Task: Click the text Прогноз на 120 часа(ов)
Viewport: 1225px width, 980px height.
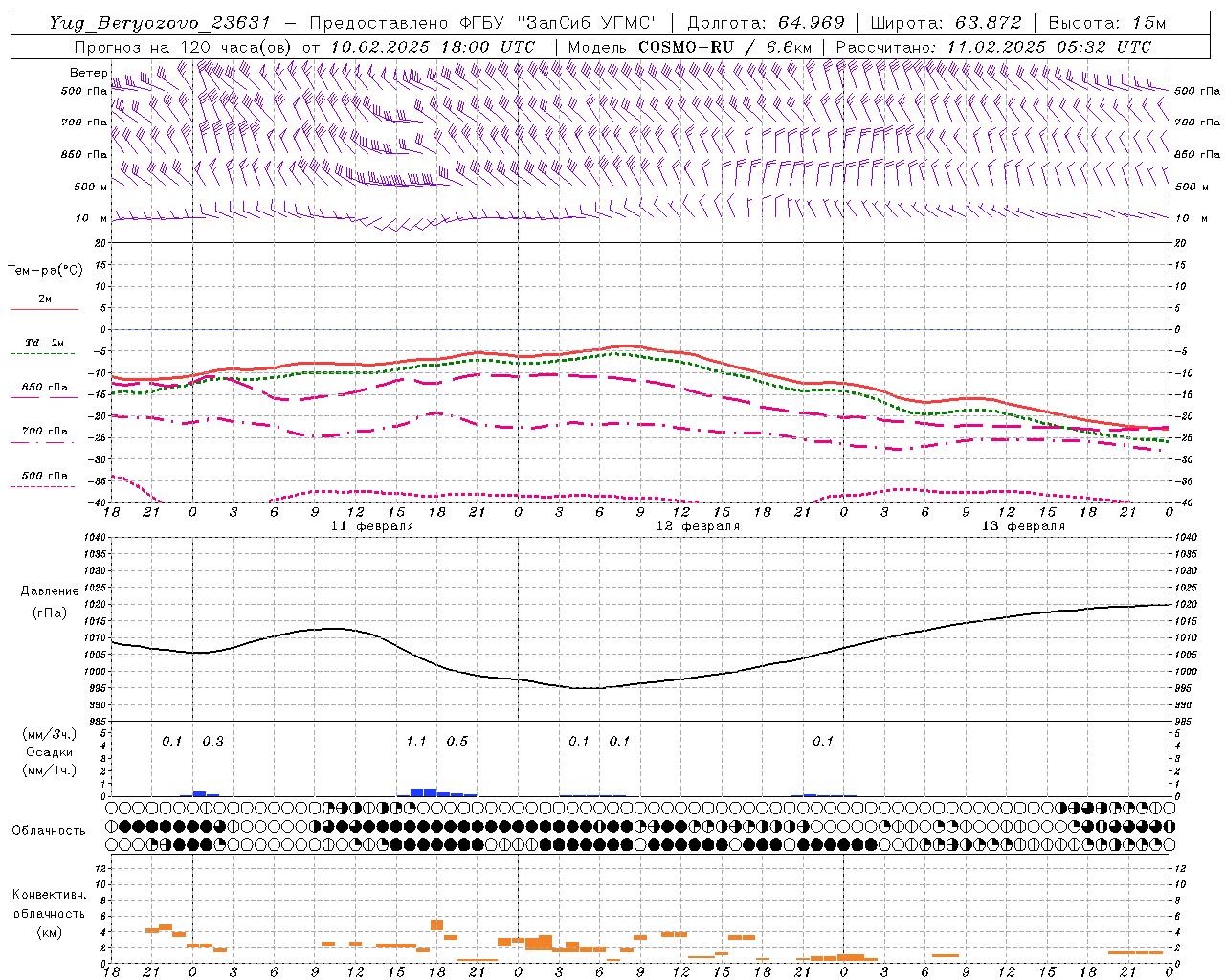Action: pos(184,47)
